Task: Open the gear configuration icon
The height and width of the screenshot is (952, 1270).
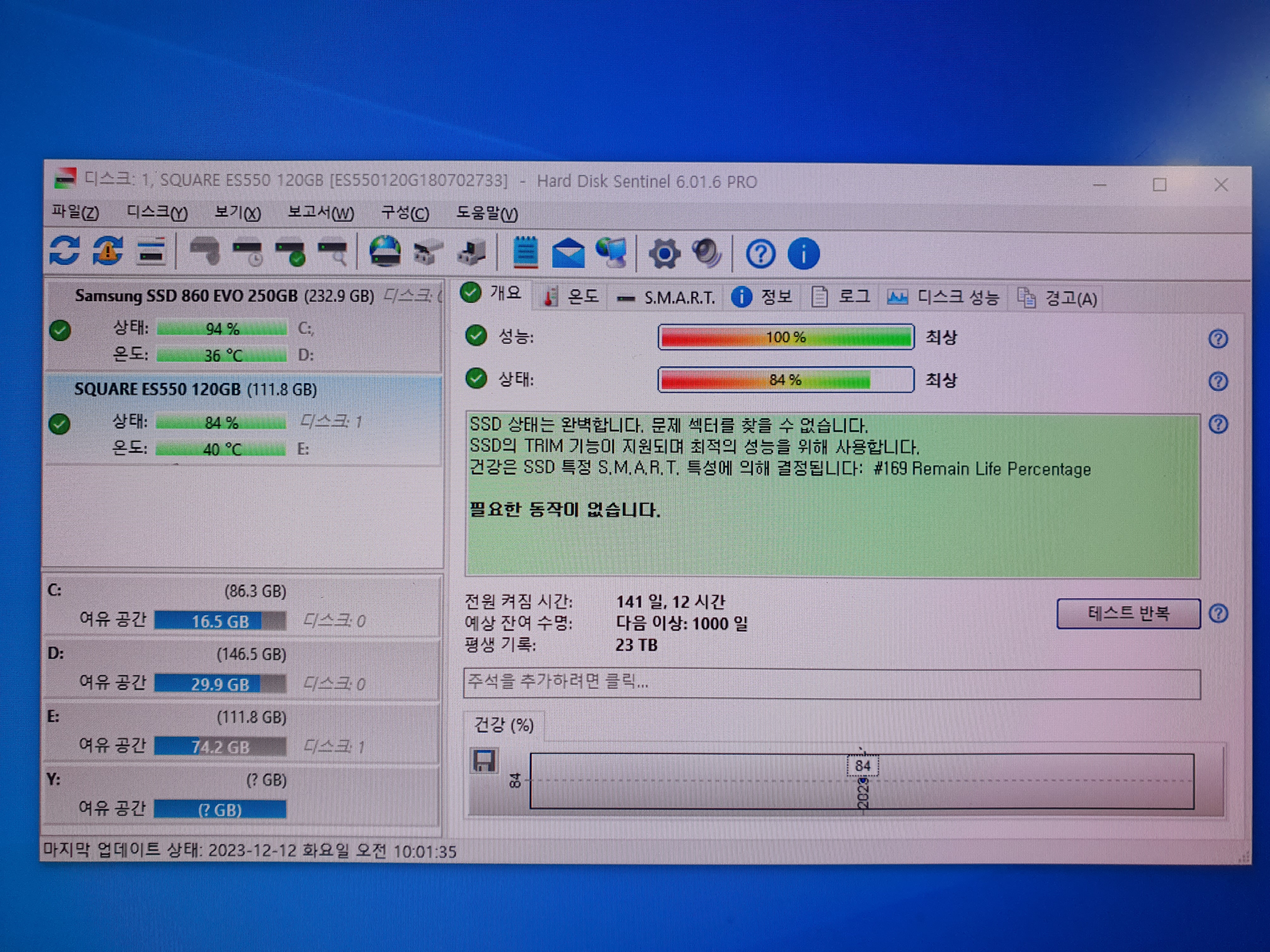Action: 664,254
